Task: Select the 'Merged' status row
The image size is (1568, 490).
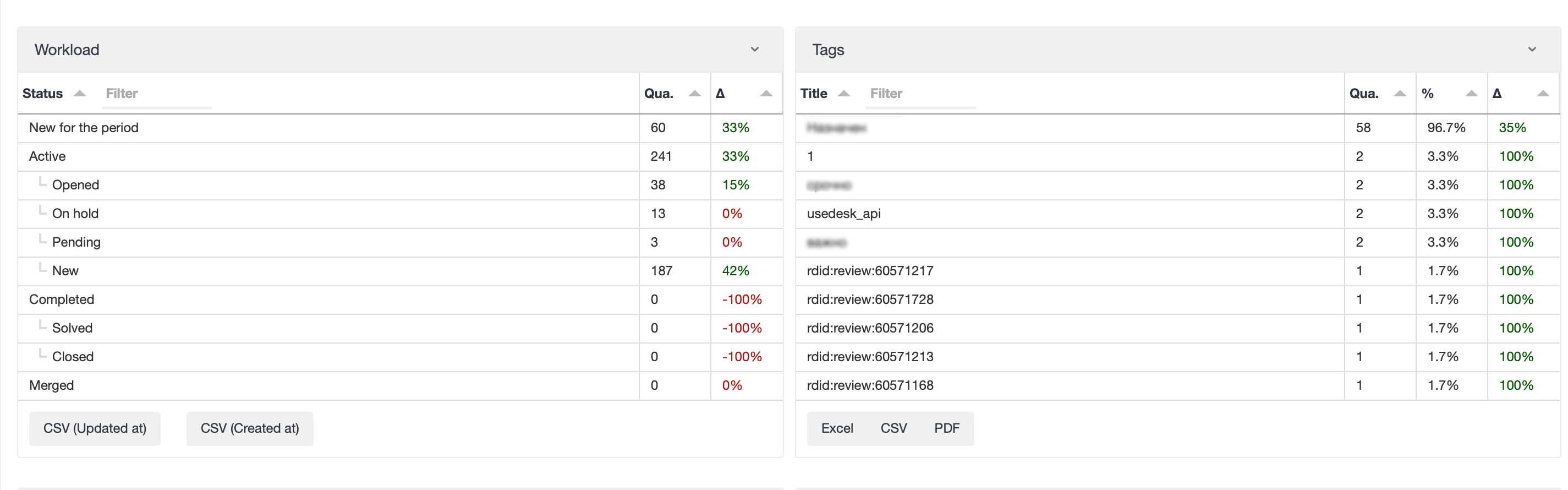Action: [400, 386]
